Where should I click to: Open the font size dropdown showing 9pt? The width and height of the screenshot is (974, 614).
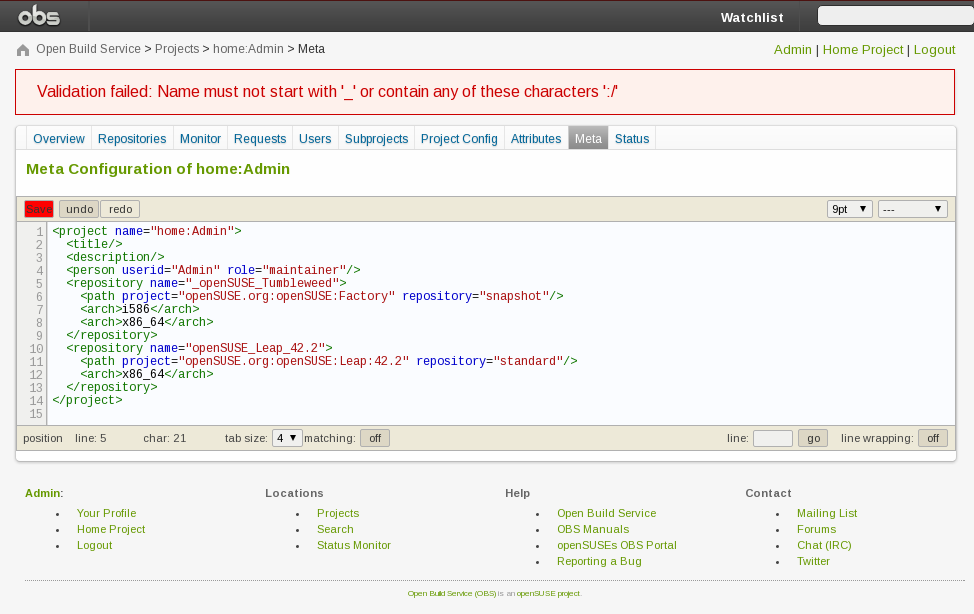(x=848, y=208)
